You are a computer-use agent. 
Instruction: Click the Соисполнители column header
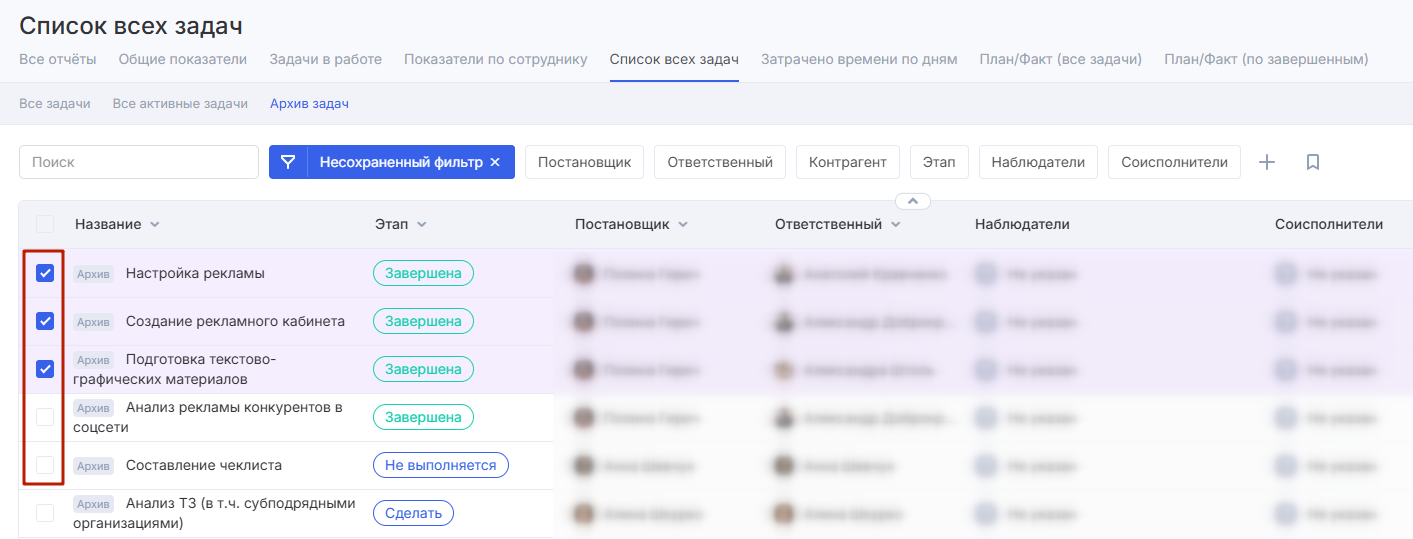coord(1329,224)
